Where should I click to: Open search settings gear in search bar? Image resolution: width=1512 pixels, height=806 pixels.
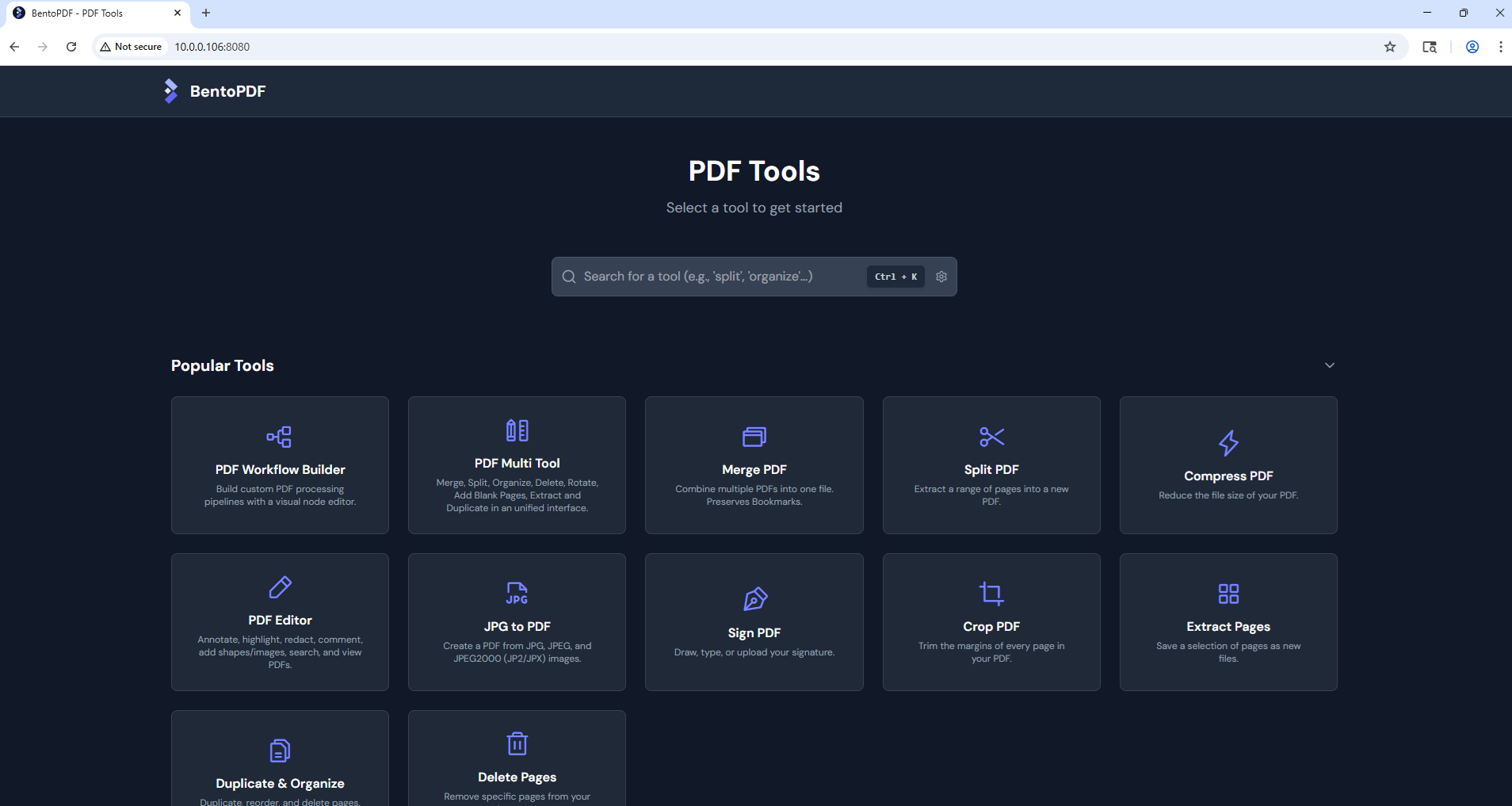pyautogui.click(x=941, y=277)
